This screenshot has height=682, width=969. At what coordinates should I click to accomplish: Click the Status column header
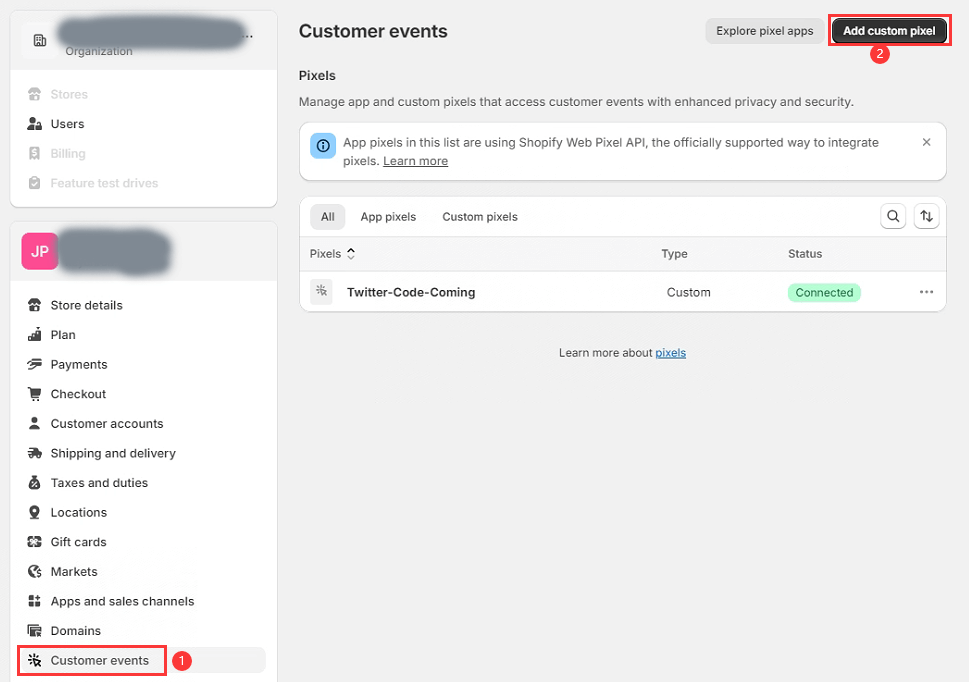pos(805,254)
